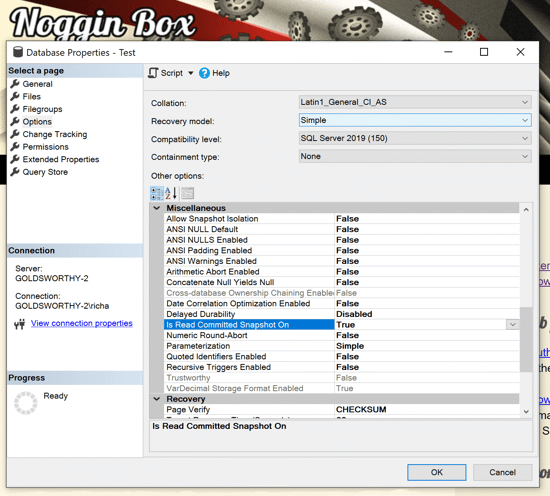Viewport: 550px width, 496px height.
Task: Click the wrench icon beside Filegroups
Action: (15, 109)
